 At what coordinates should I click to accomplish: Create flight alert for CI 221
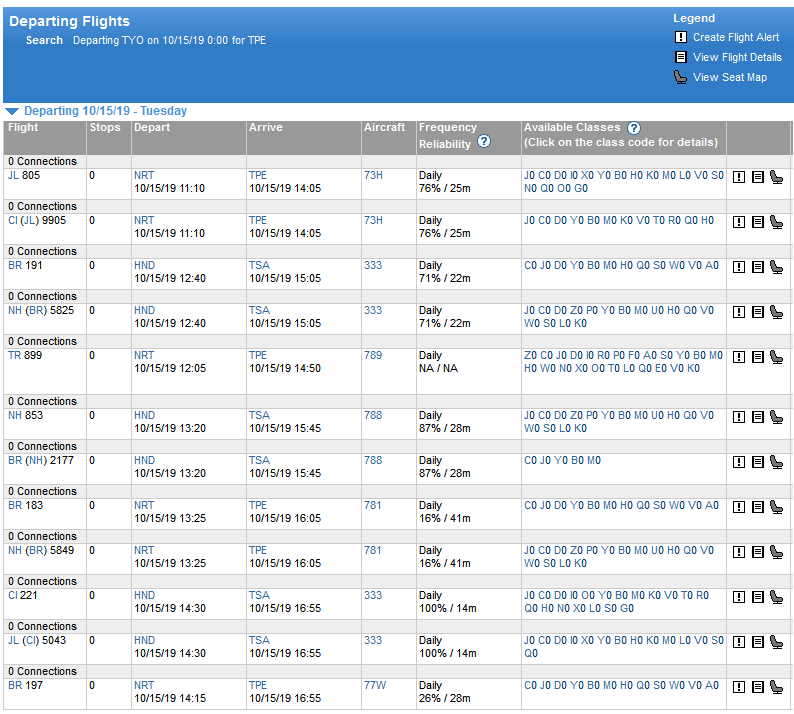click(739, 598)
